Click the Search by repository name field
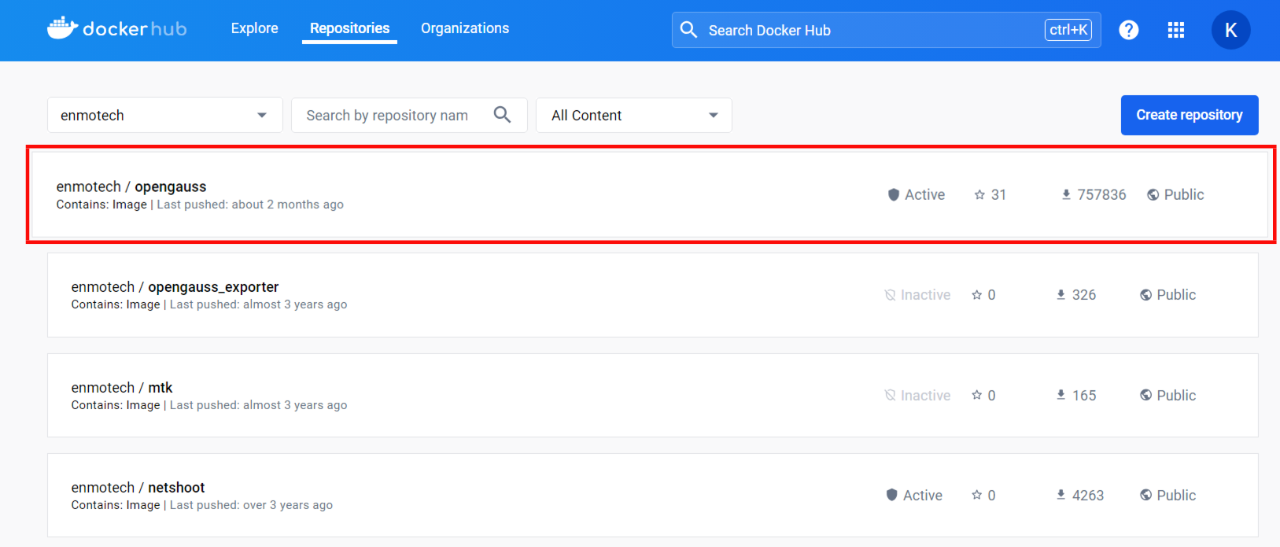This screenshot has height=547, width=1280. click(x=409, y=115)
